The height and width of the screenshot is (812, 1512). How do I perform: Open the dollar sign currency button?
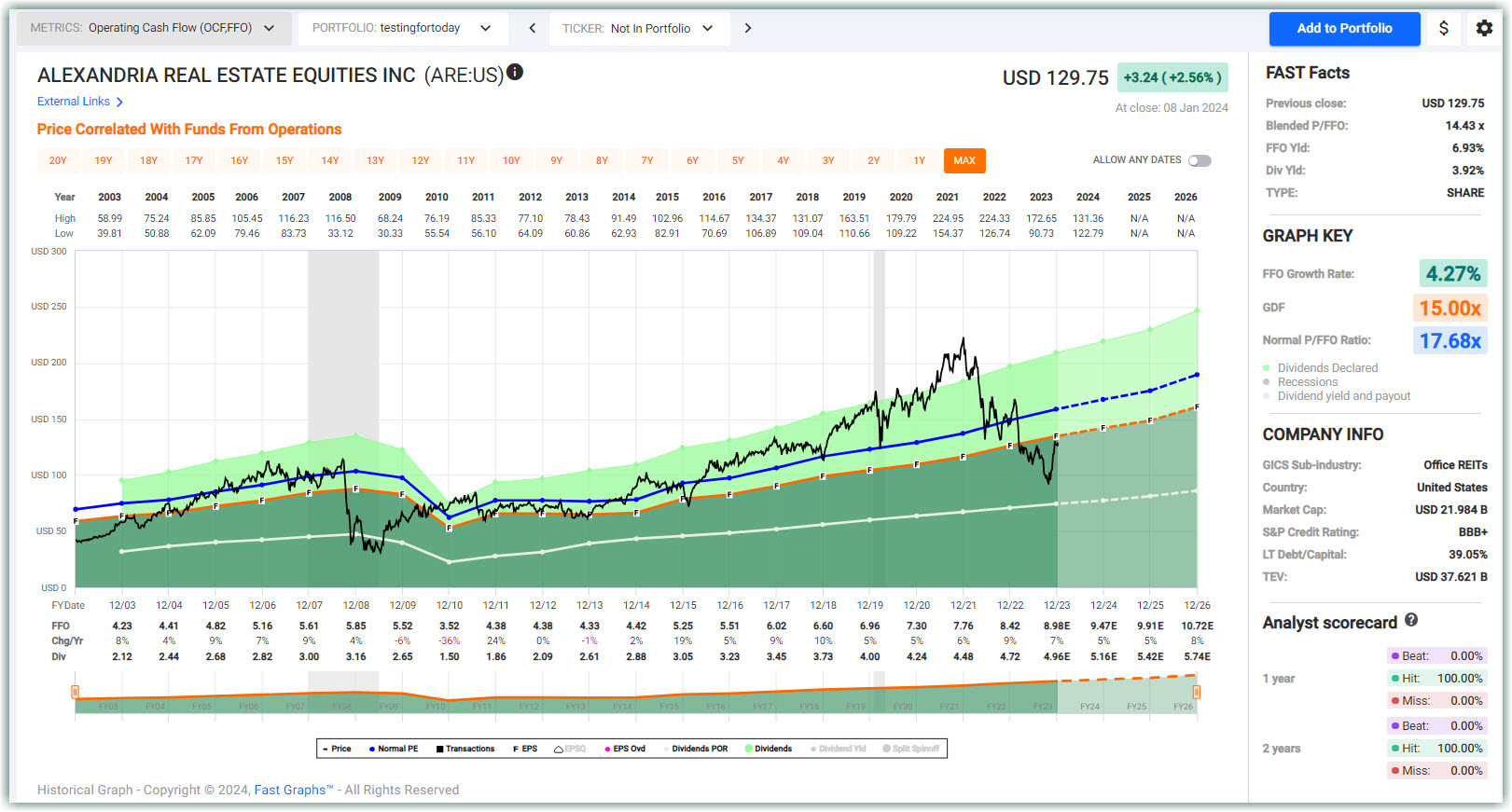pos(1444,28)
